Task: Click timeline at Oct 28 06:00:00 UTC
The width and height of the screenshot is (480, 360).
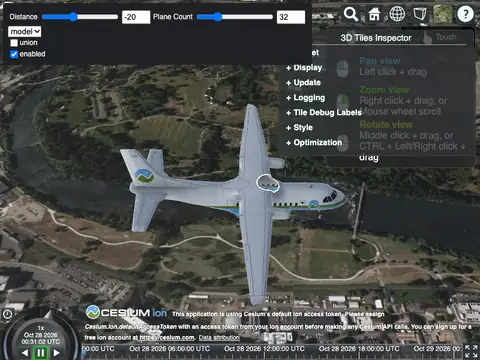Action: click(170, 349)
